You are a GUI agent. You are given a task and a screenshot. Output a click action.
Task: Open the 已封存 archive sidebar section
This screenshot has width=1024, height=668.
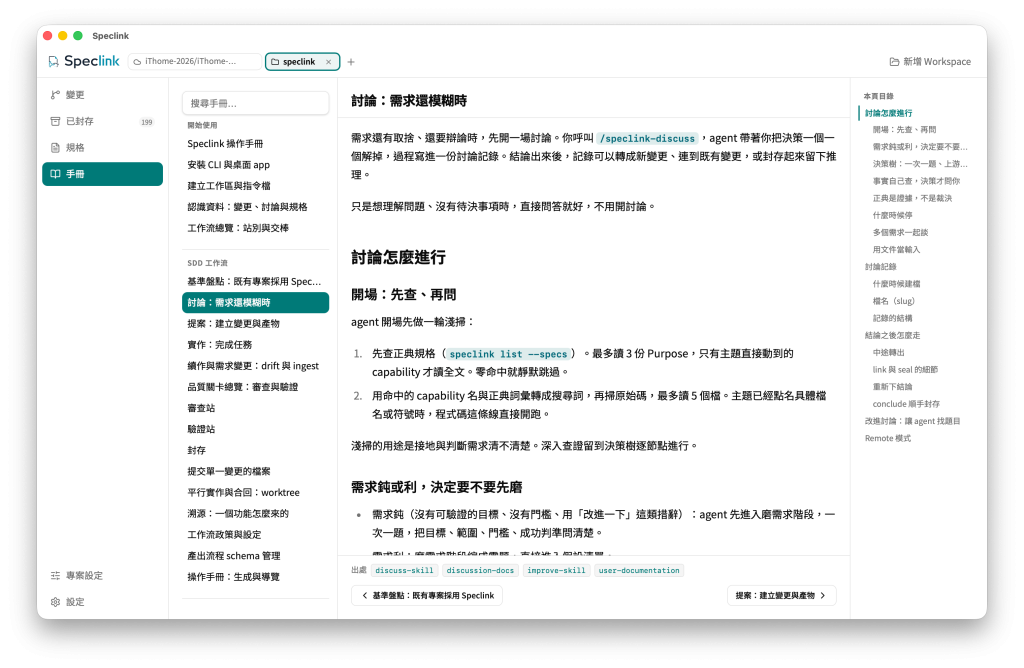103,121
